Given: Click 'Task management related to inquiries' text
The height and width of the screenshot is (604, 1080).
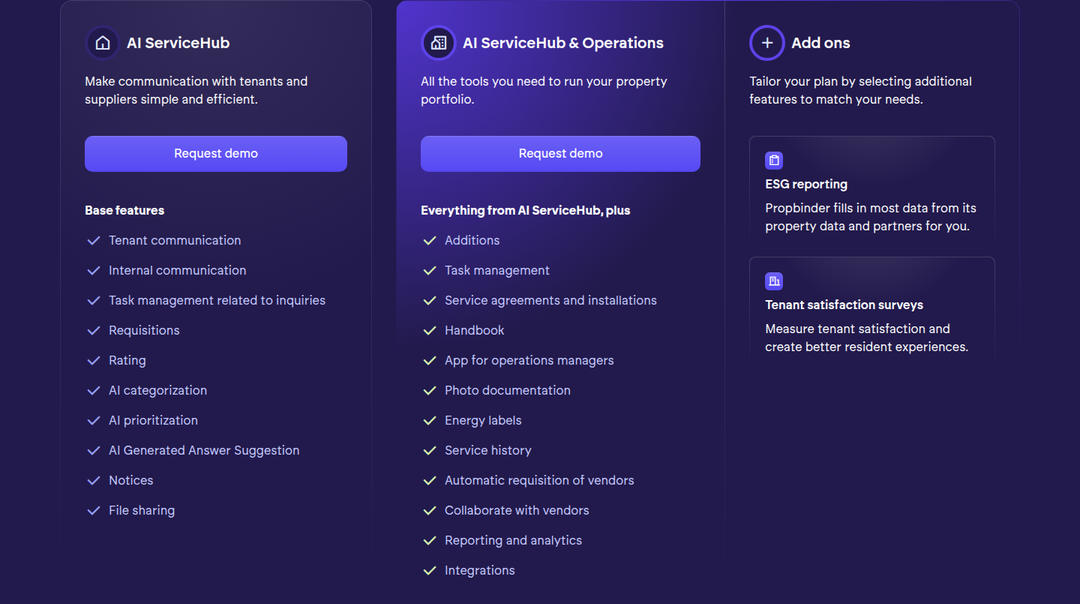Looking at the screenshot, I should point(217,300).
